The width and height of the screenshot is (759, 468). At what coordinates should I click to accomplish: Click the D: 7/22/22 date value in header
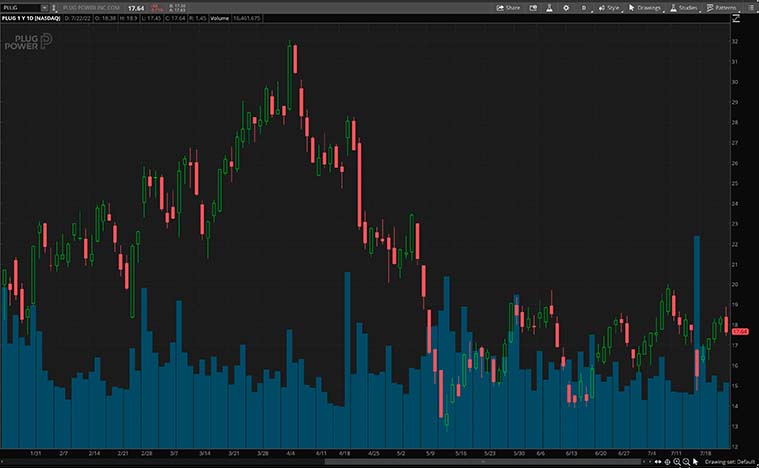77,18
